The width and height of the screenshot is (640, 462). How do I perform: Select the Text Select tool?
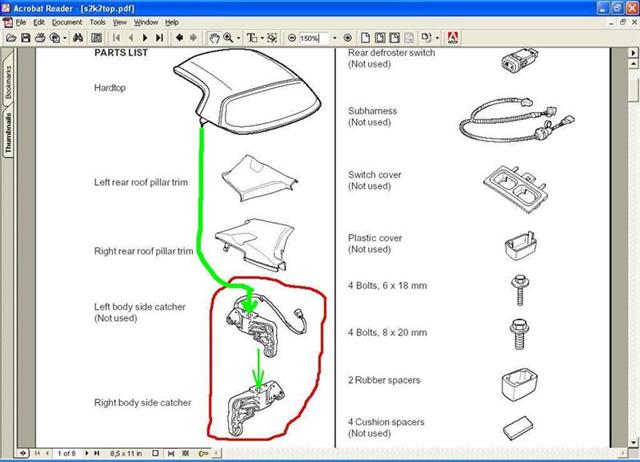click(x=252, y=38)
